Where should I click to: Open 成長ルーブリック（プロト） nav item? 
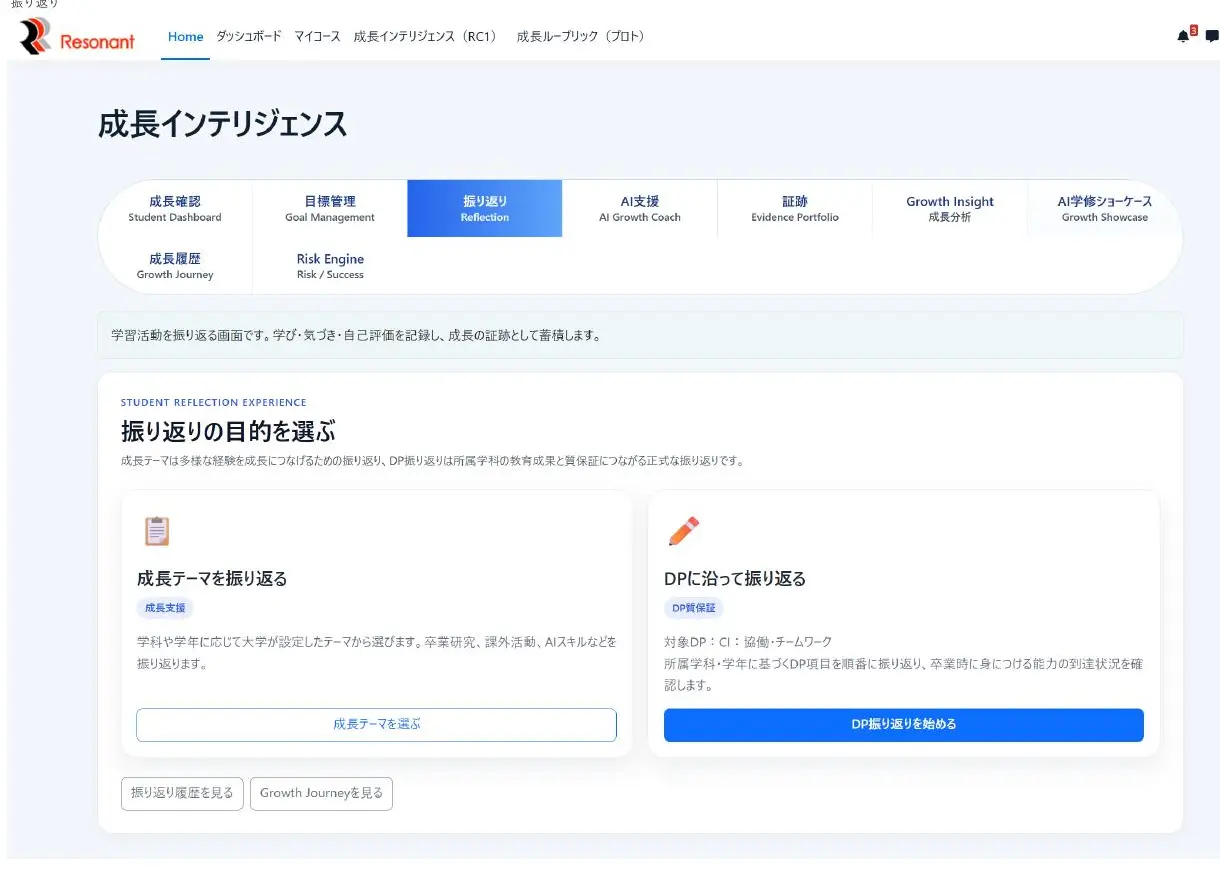coord(583,37)
